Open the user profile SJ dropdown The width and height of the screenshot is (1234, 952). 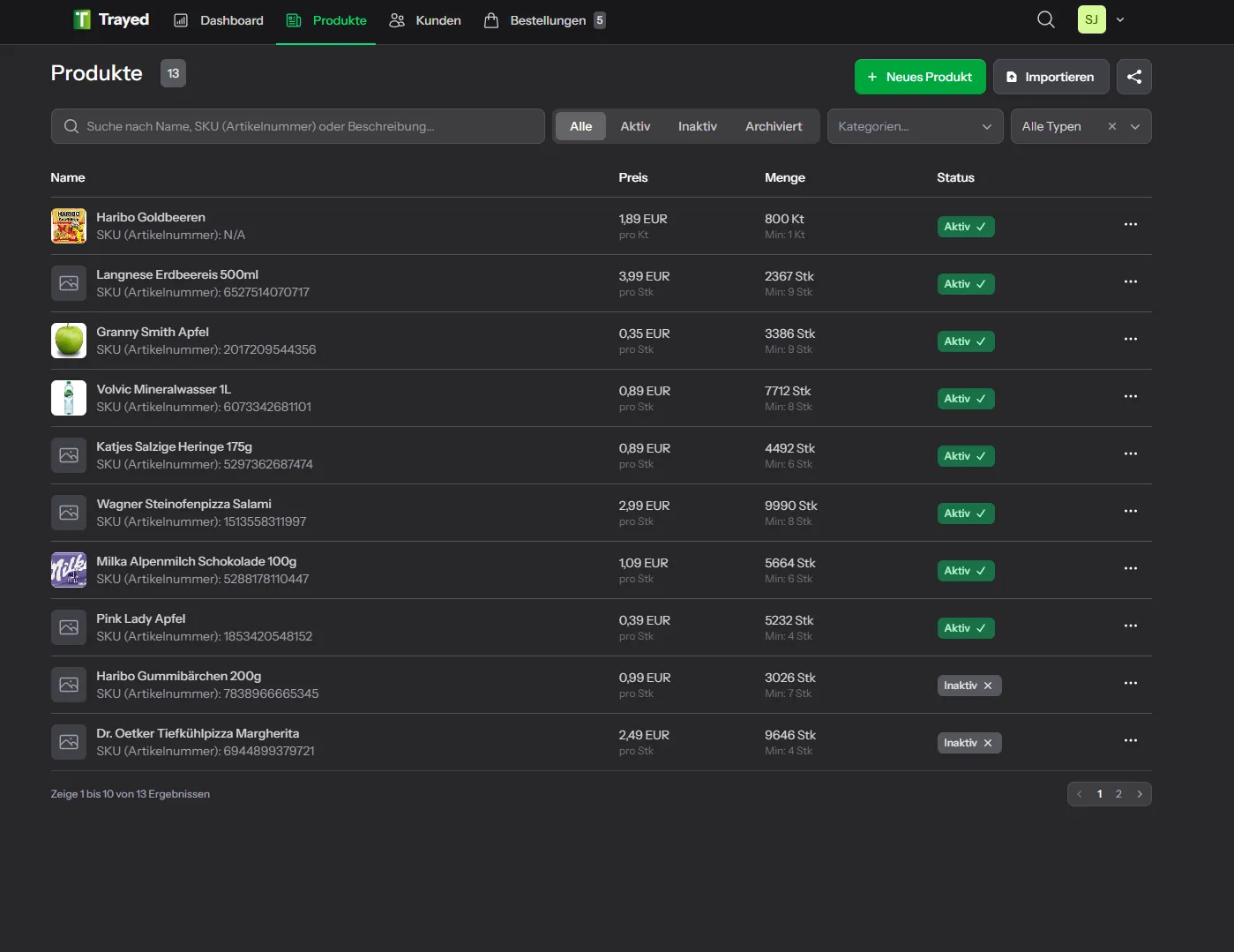(x=1101, y=19)
